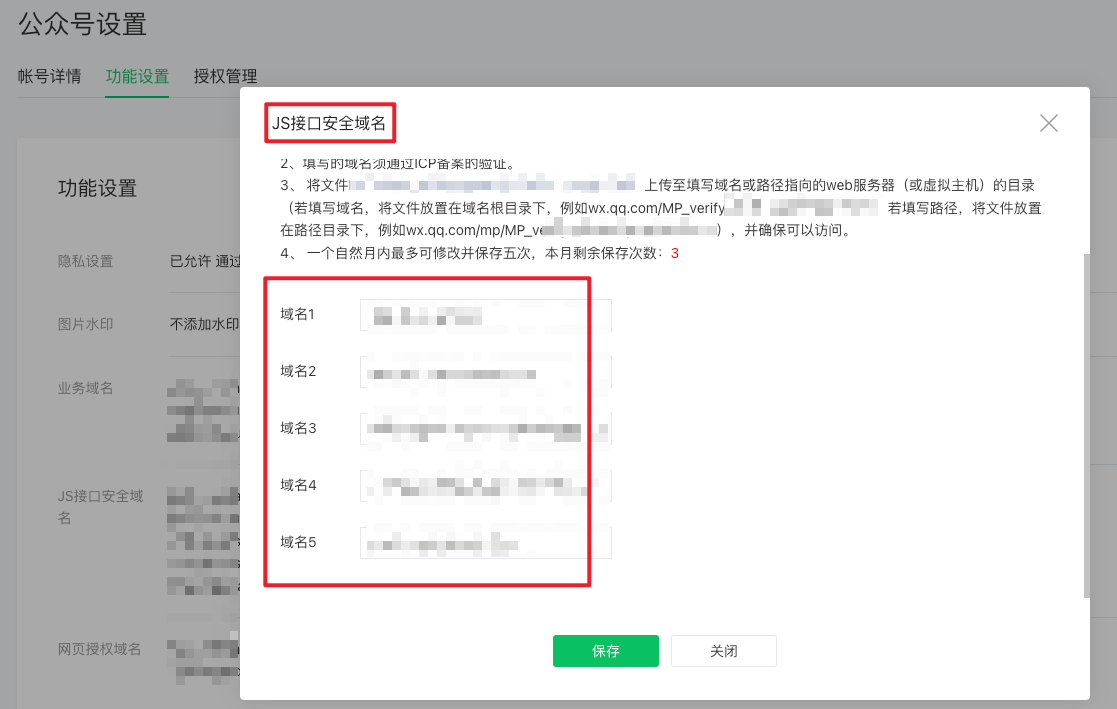Focus the 域名2 input field
Image resolution: width=1117 pixels, height=709 pixels.
pyautogui.click(x=486, y=372)
